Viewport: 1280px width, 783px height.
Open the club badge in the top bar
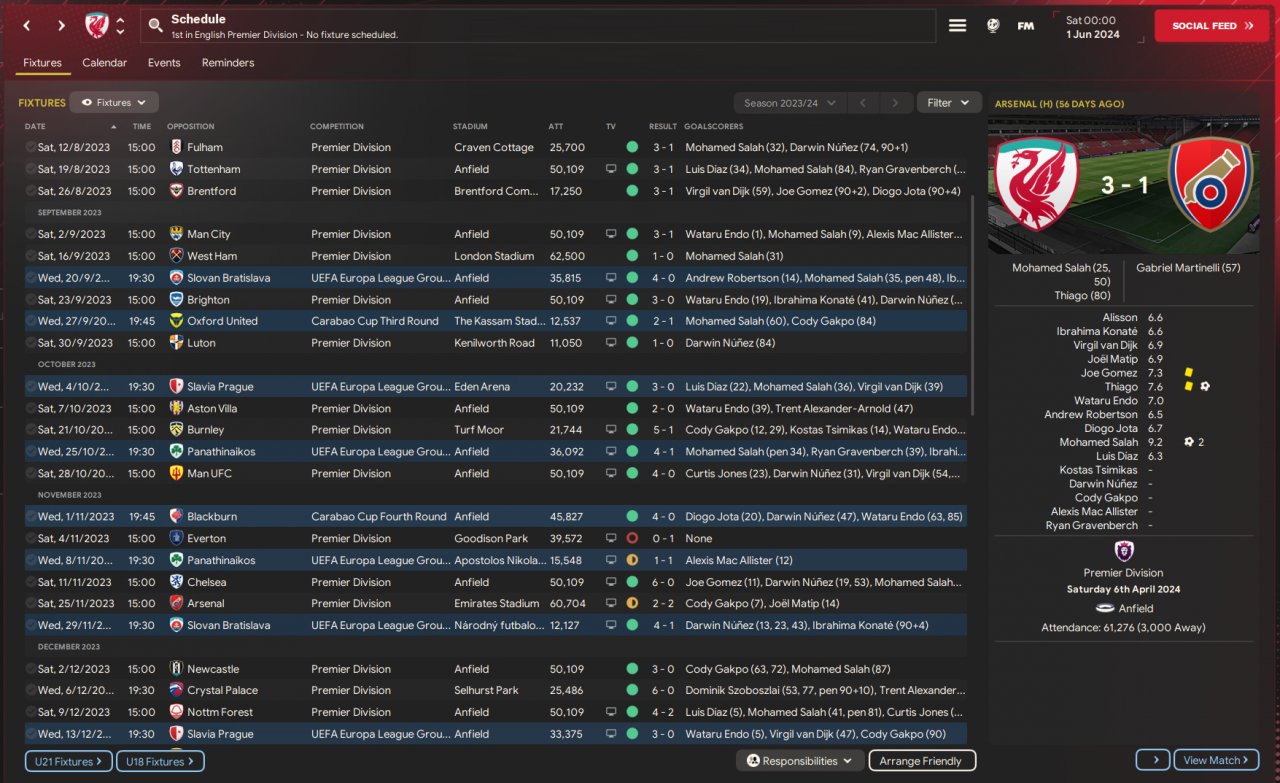click(96, 26)
